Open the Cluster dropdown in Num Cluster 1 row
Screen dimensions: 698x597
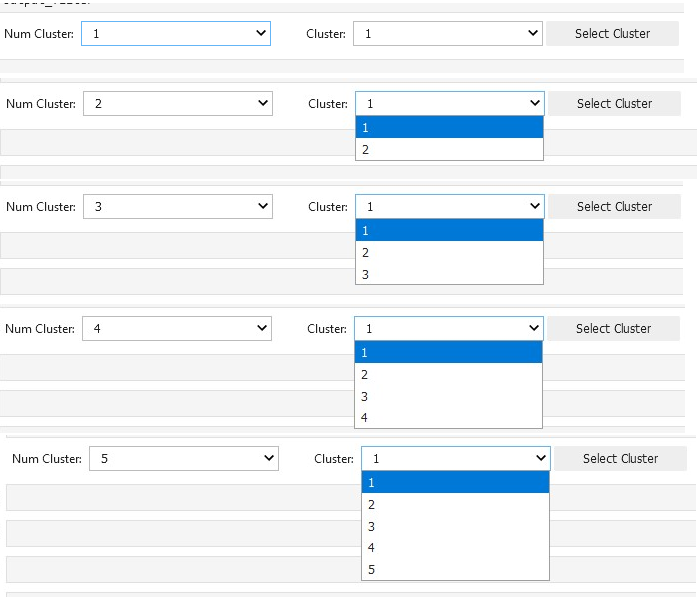click(448, 34)
